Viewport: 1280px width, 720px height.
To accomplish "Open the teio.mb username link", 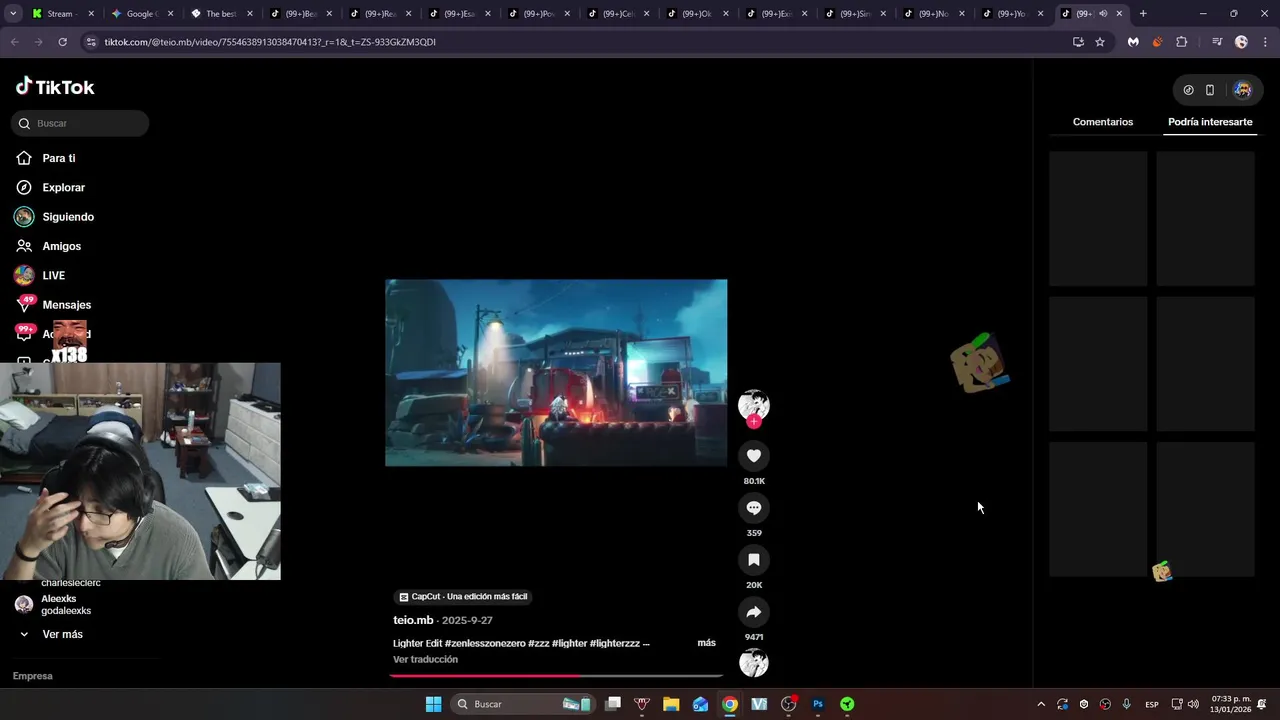I will coord(413,620).
